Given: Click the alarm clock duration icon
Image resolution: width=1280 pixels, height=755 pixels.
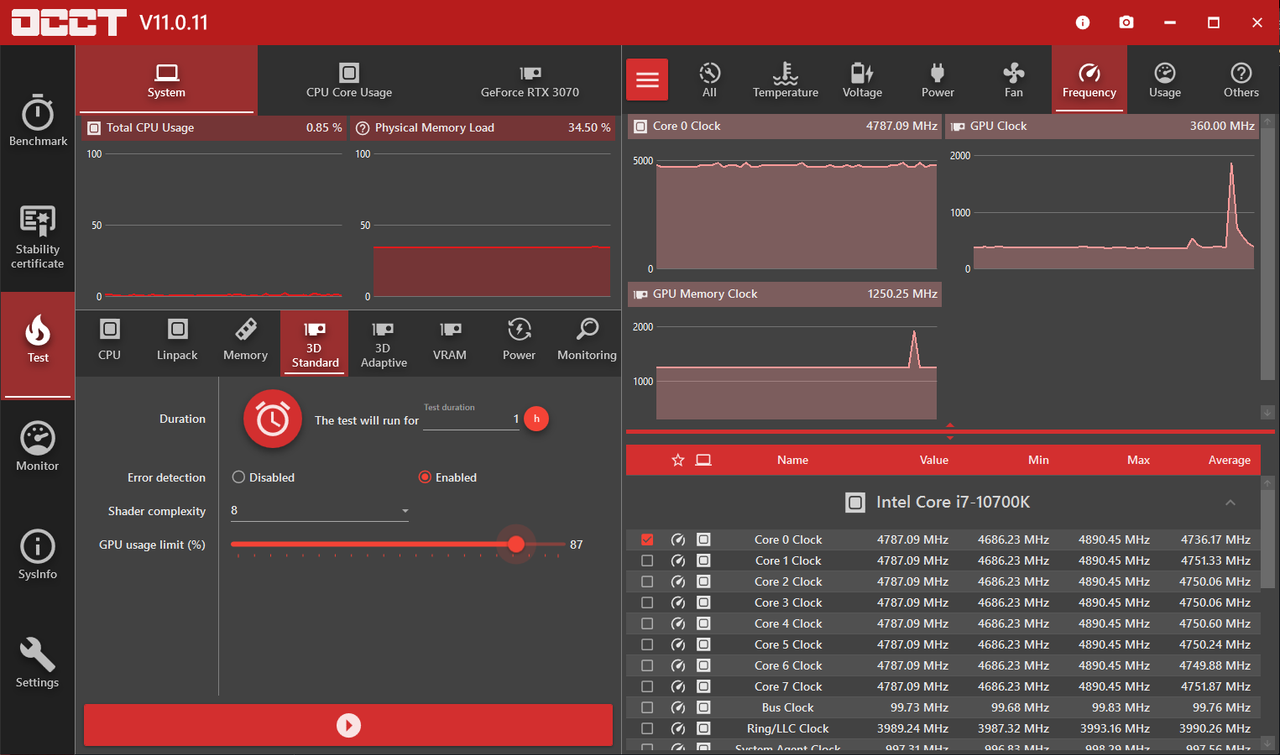Looking at the screenshot, I should [273, 418].
